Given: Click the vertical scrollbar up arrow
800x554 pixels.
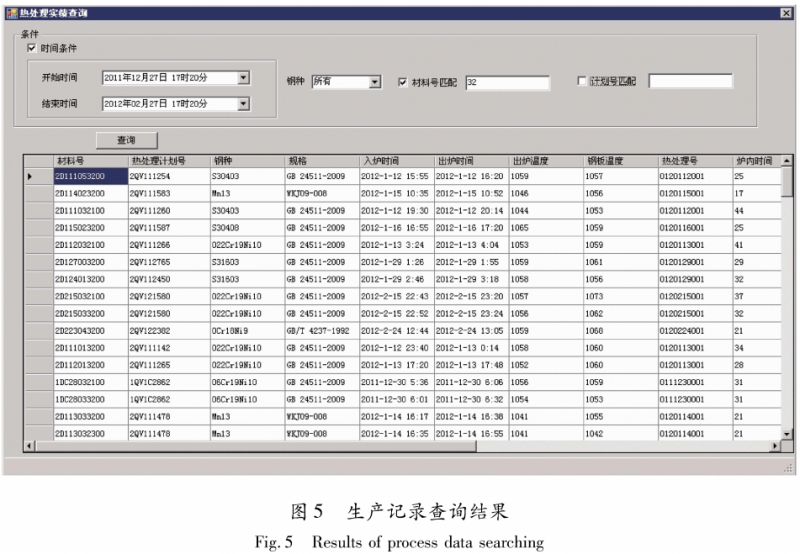Looking at the screenshot, I should [x=786, y=161].
